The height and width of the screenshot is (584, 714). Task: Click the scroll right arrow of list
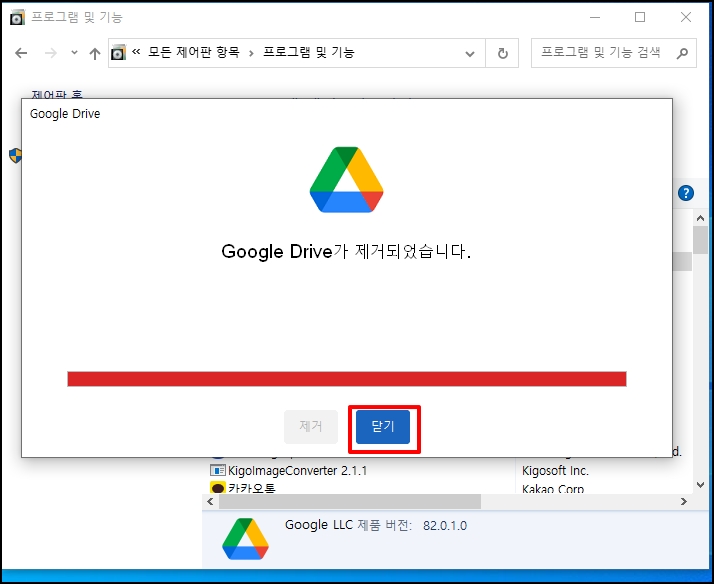[683, 501]
